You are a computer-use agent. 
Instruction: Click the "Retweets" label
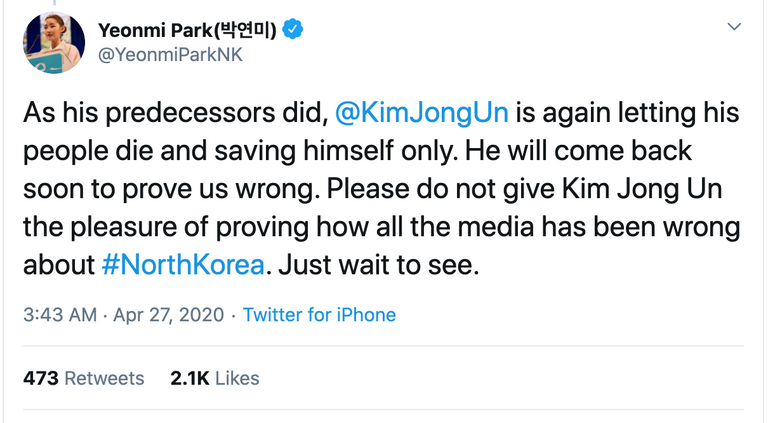click(x=104, y=378)
